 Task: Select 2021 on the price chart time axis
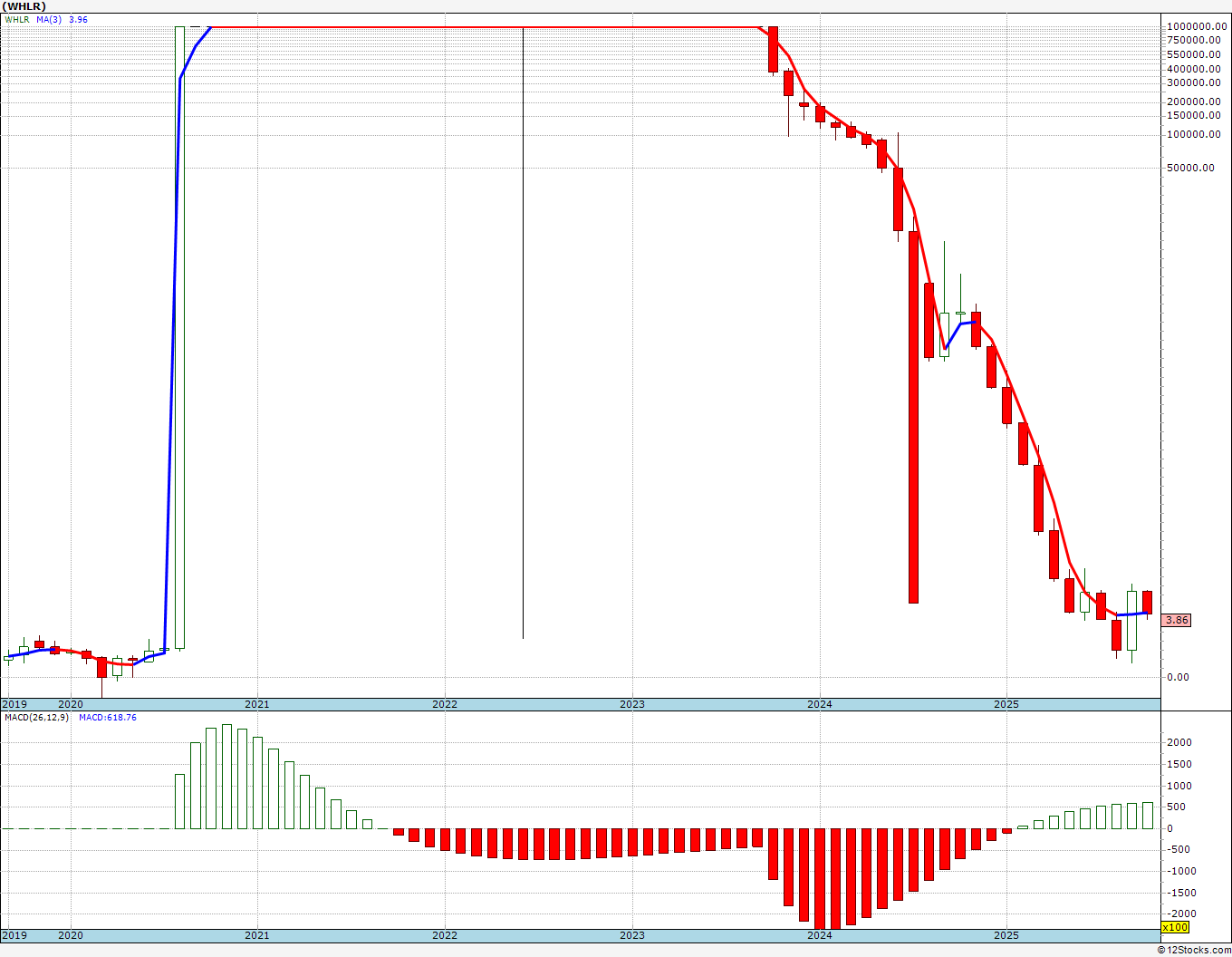coord(257,704)
